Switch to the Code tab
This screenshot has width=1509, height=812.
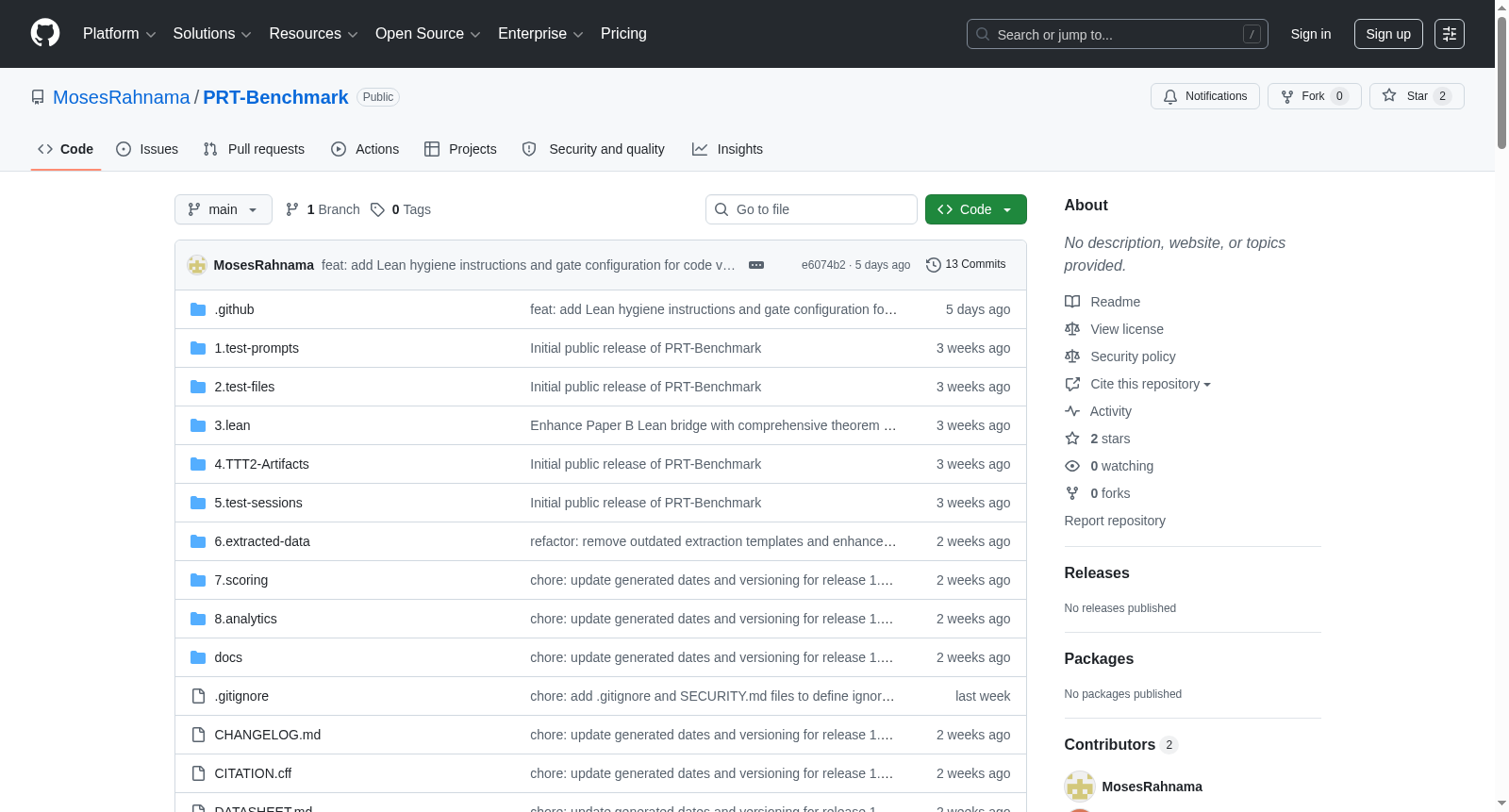click(x=66, y=149)
